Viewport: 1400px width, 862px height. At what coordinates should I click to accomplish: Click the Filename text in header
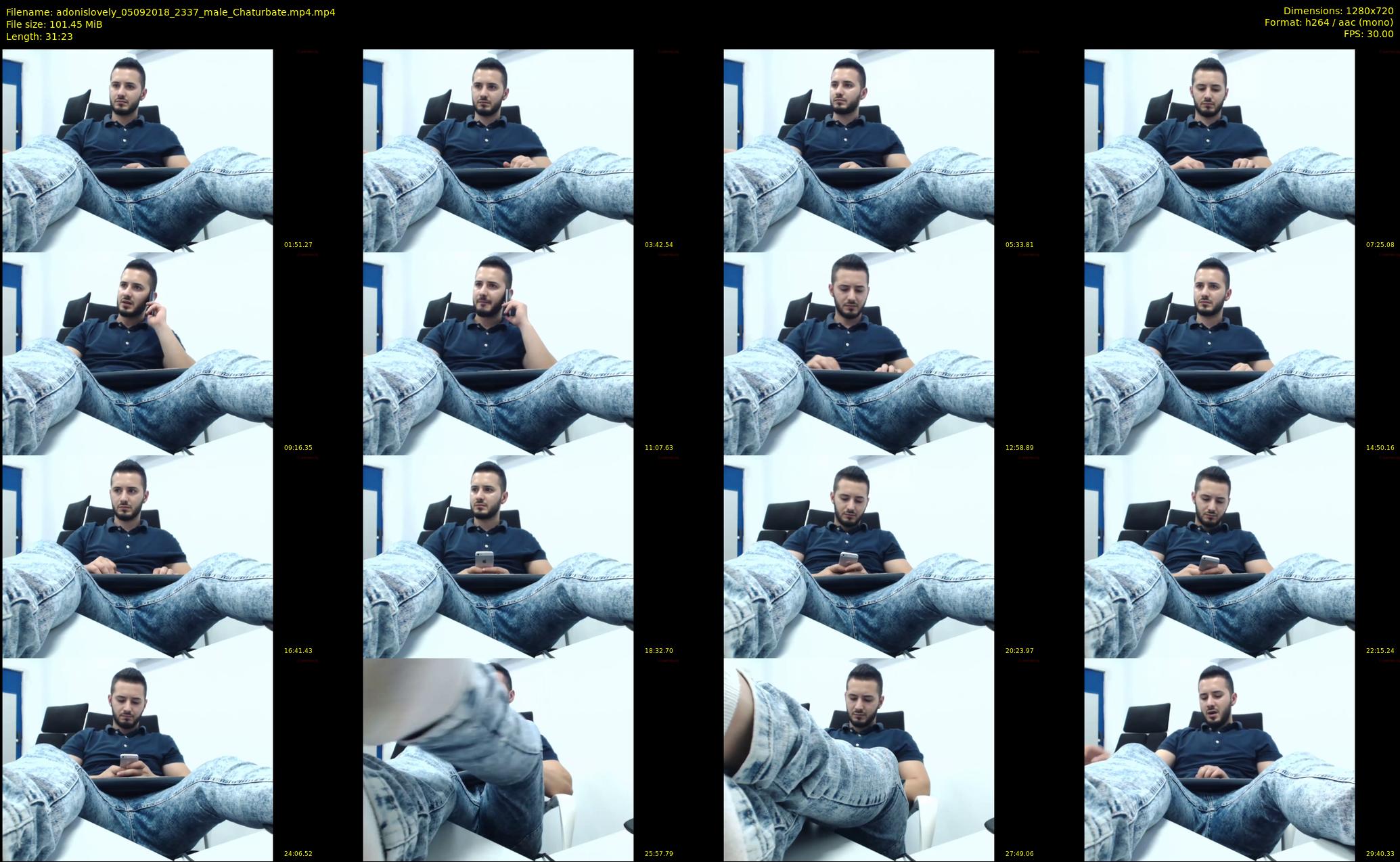pos(171,12)
